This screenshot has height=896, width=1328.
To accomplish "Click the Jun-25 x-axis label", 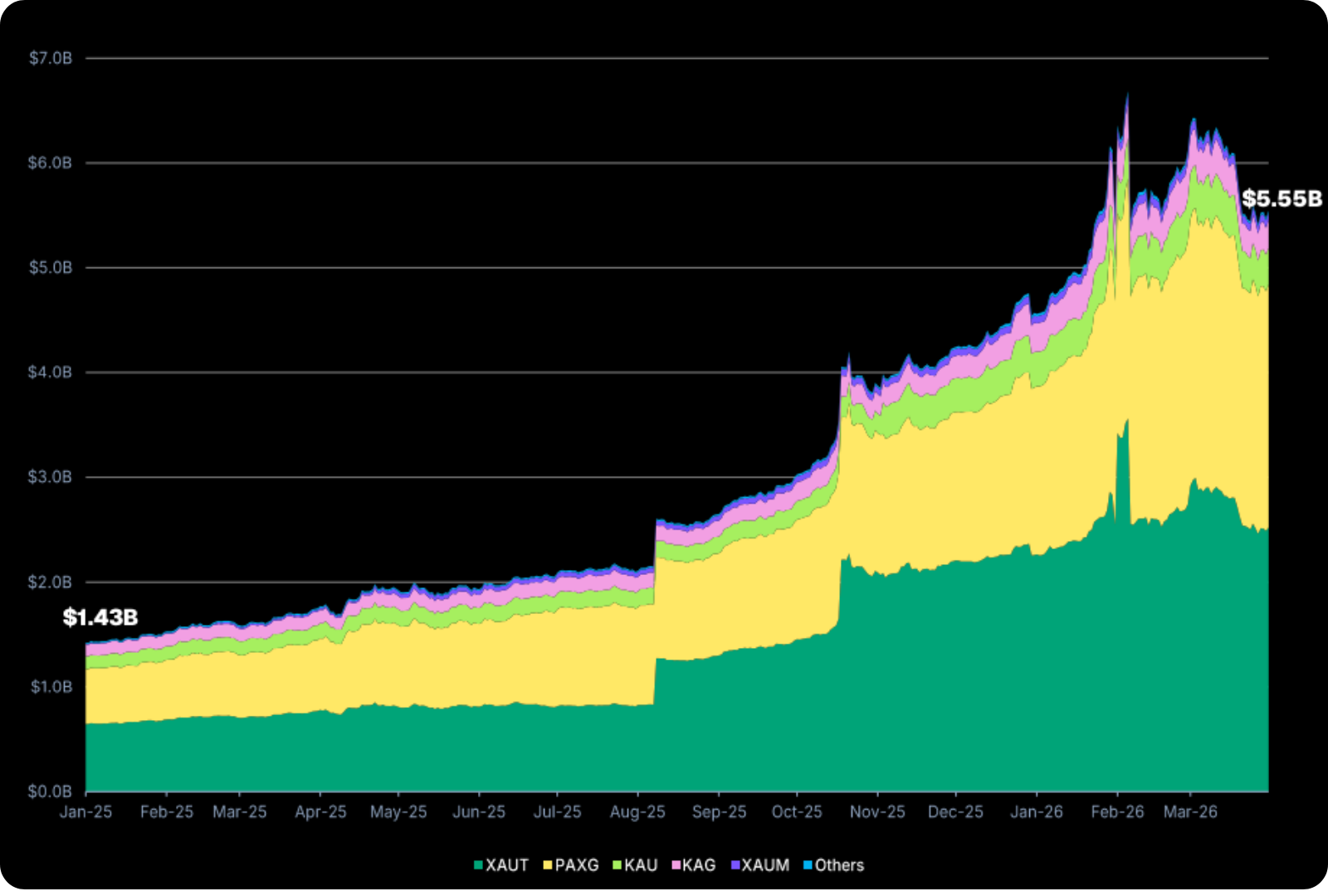I will coord(479,812).
